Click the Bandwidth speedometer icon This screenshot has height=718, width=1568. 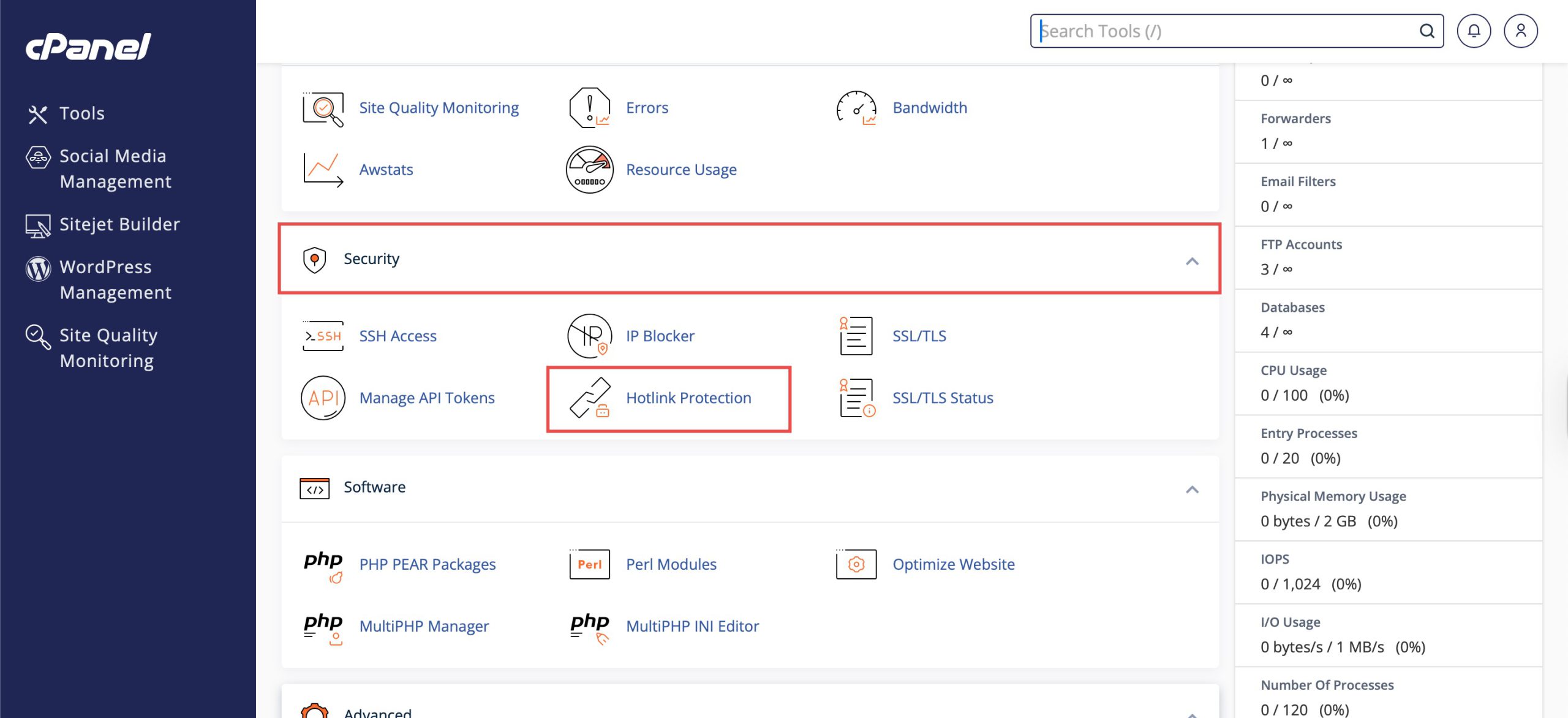click(856, 108)
